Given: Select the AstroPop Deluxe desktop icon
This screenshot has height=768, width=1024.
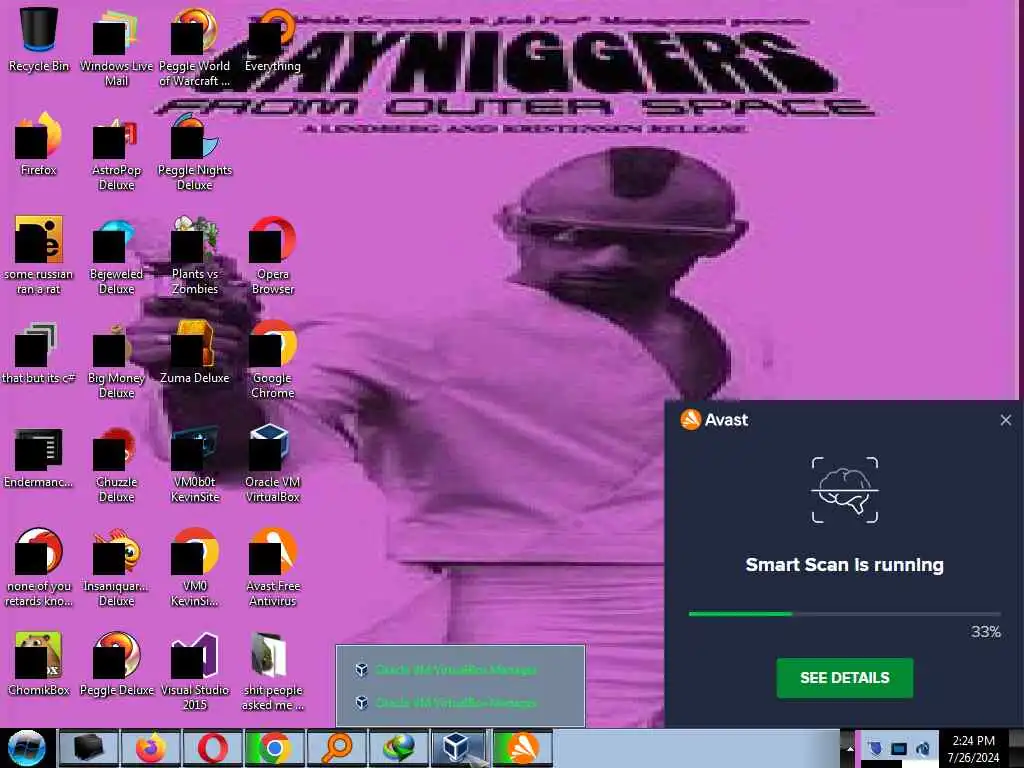Looking at the screenshot, I should (116, 152).
